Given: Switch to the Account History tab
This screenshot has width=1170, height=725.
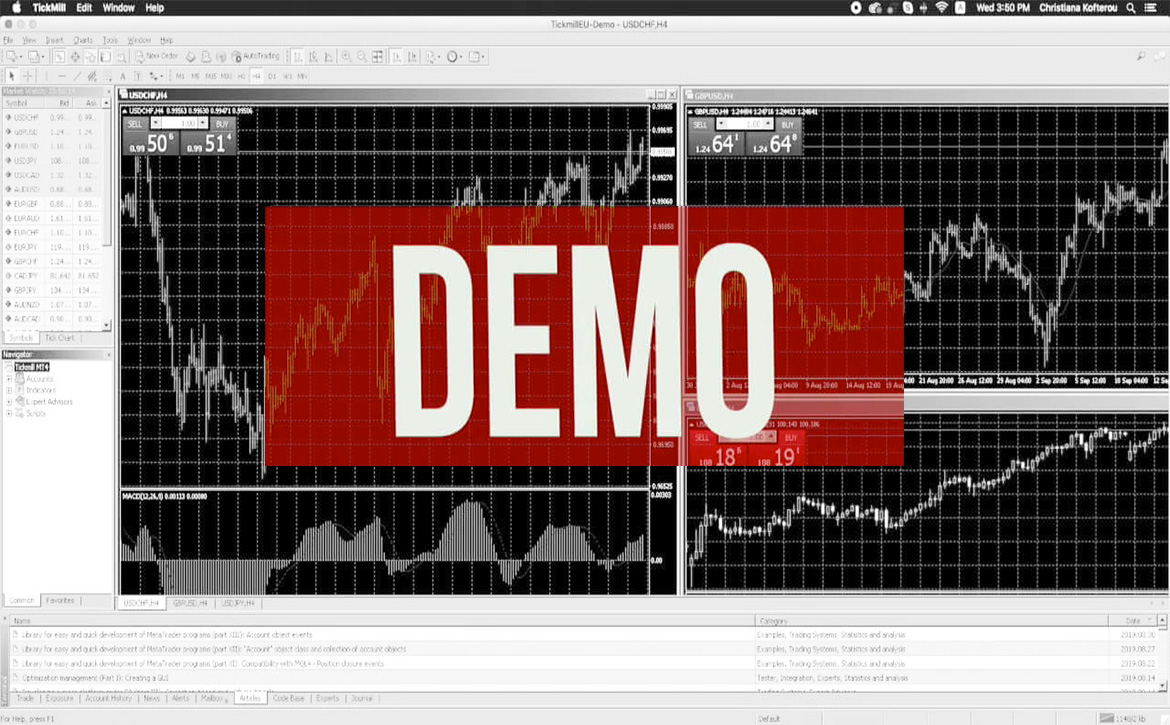Looking at the screenshot, I should tap(108, 699).
